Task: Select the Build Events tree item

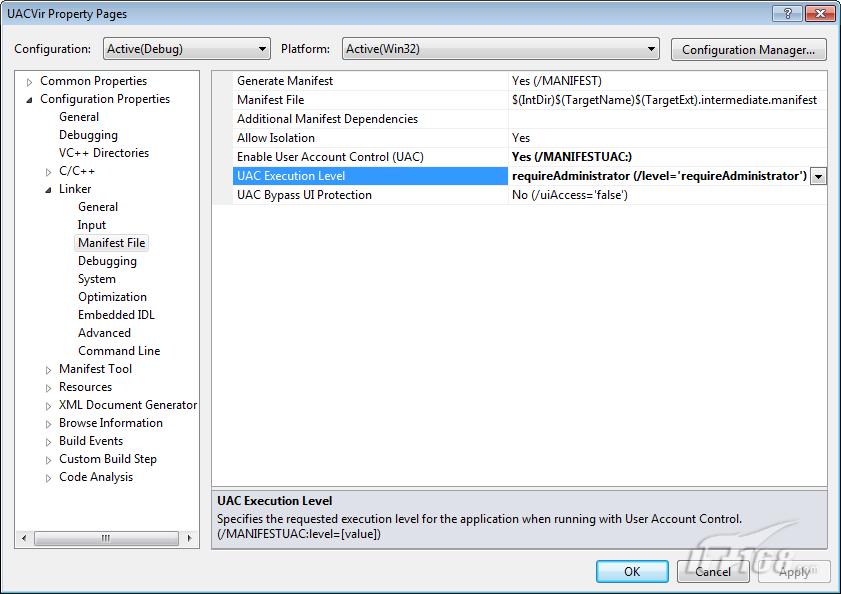Action: click(x=91, y=441)
